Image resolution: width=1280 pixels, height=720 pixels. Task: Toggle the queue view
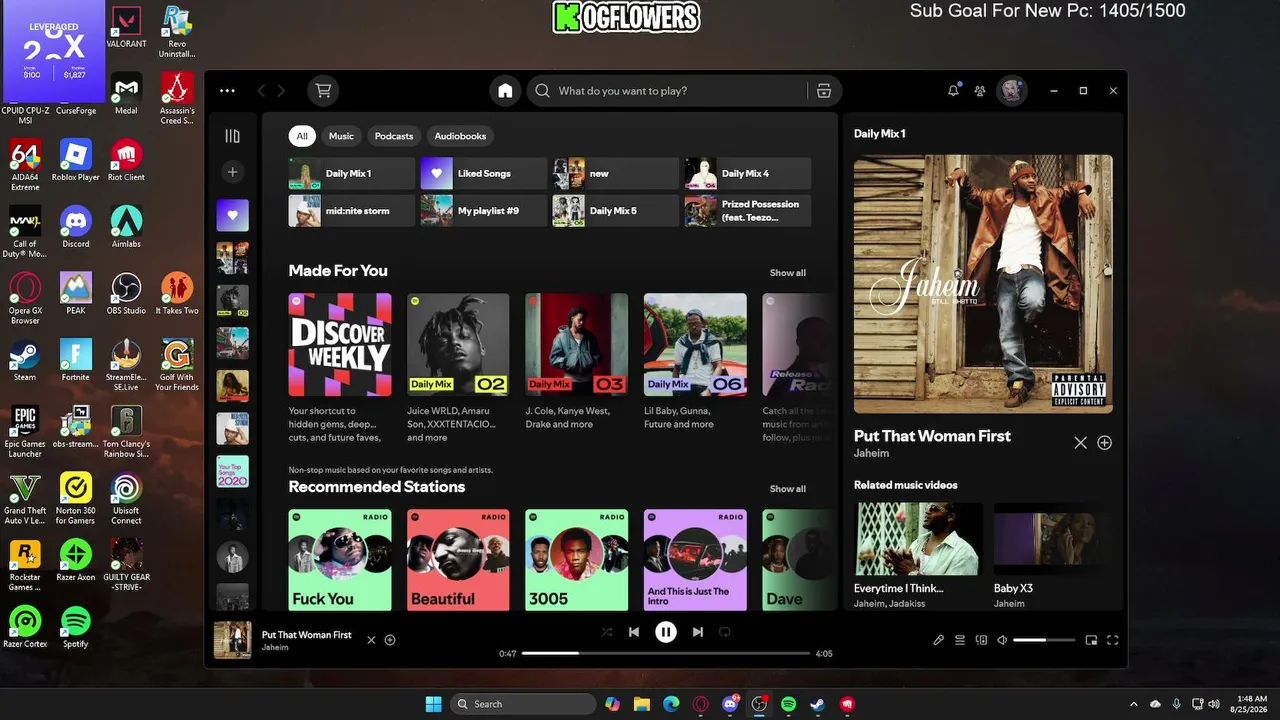click(x=960, y=640)
